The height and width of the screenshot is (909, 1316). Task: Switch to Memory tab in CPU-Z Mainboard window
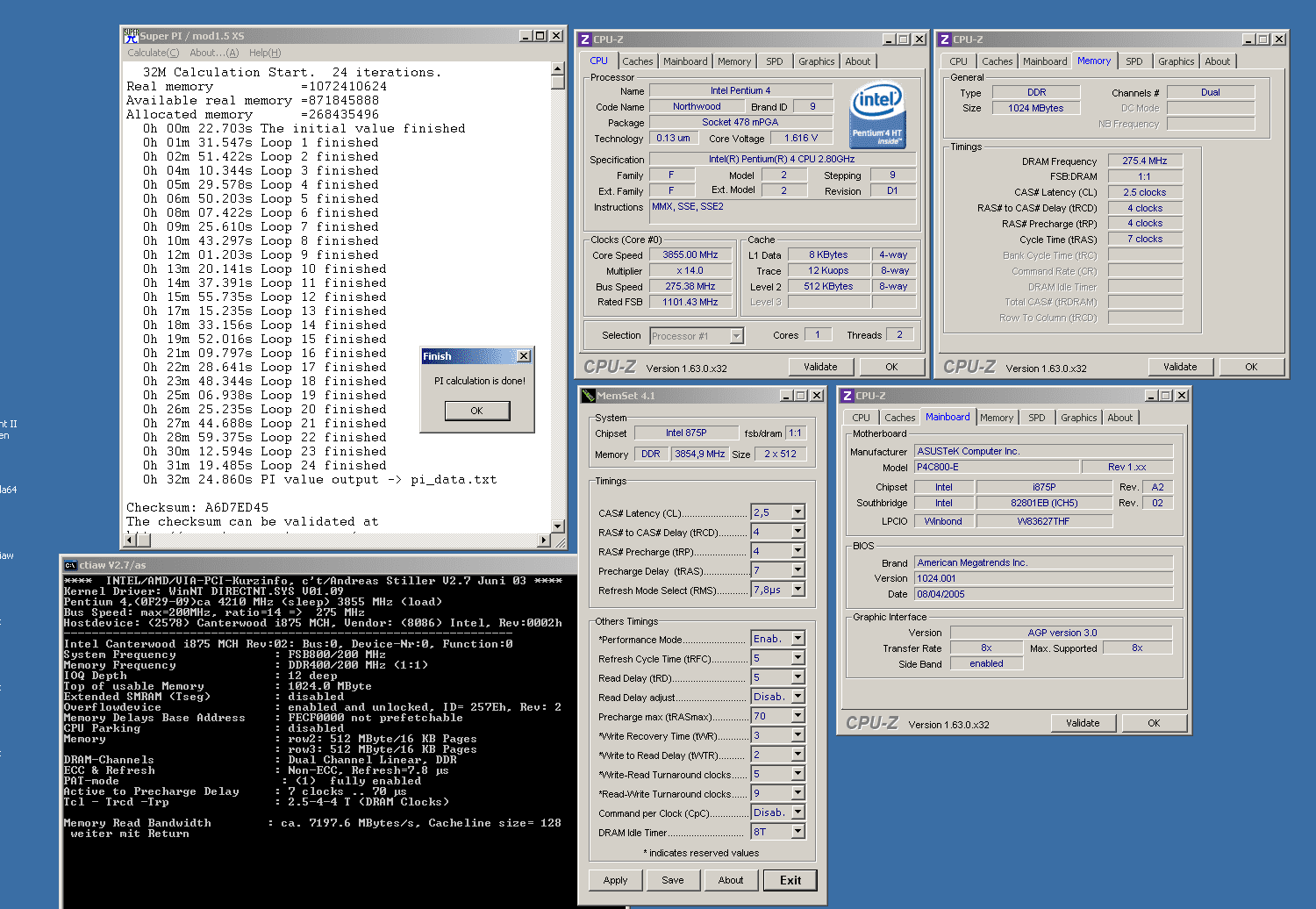pyautogui.click(x=997, y=418)
